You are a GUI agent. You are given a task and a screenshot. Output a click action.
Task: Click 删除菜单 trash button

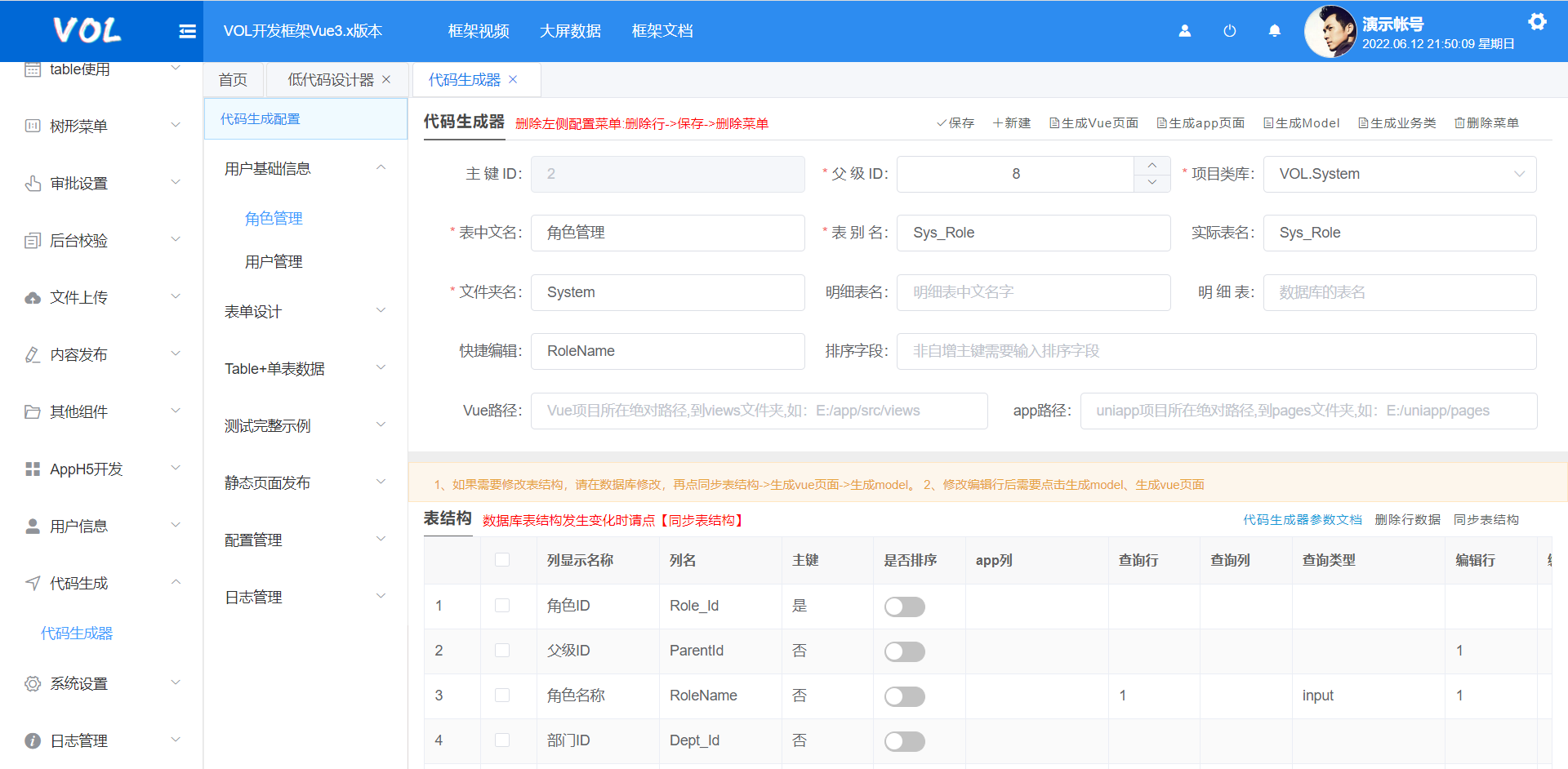point(1486,123)
